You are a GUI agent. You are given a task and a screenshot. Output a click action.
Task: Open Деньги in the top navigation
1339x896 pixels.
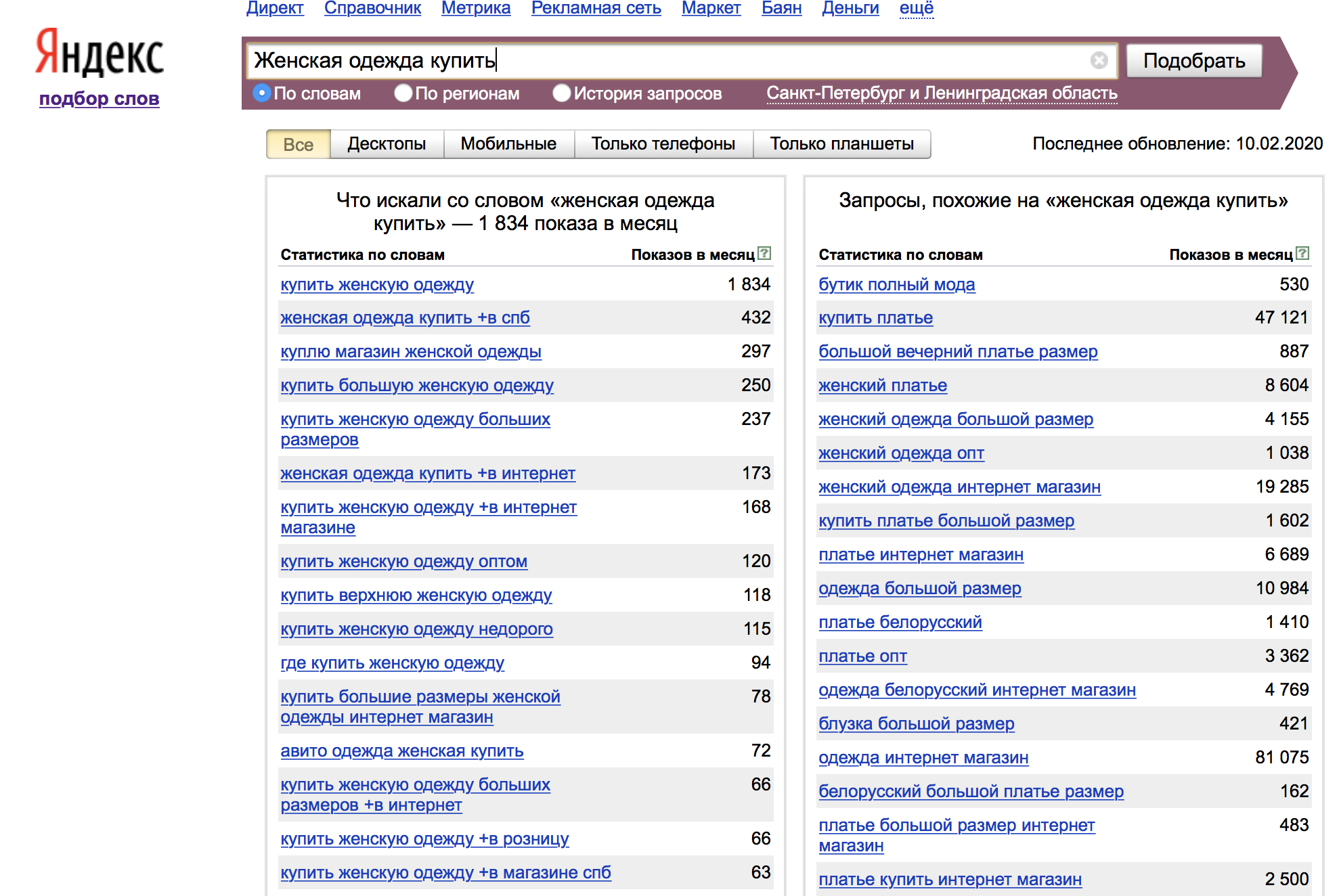(x=851, y=9)
